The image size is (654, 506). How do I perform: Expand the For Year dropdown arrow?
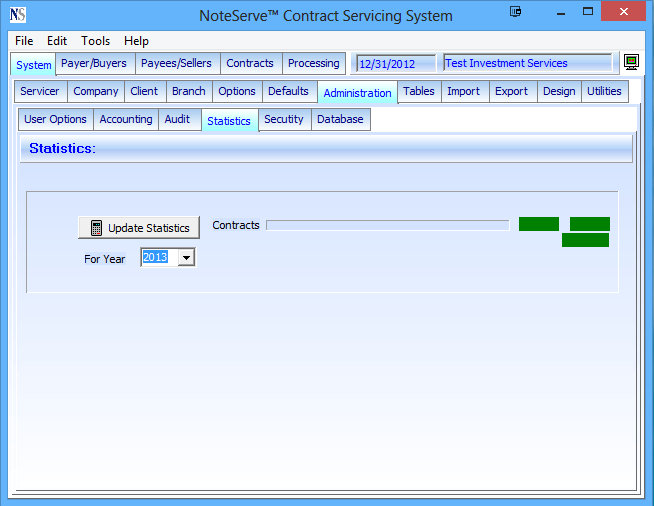pos(185,258)
